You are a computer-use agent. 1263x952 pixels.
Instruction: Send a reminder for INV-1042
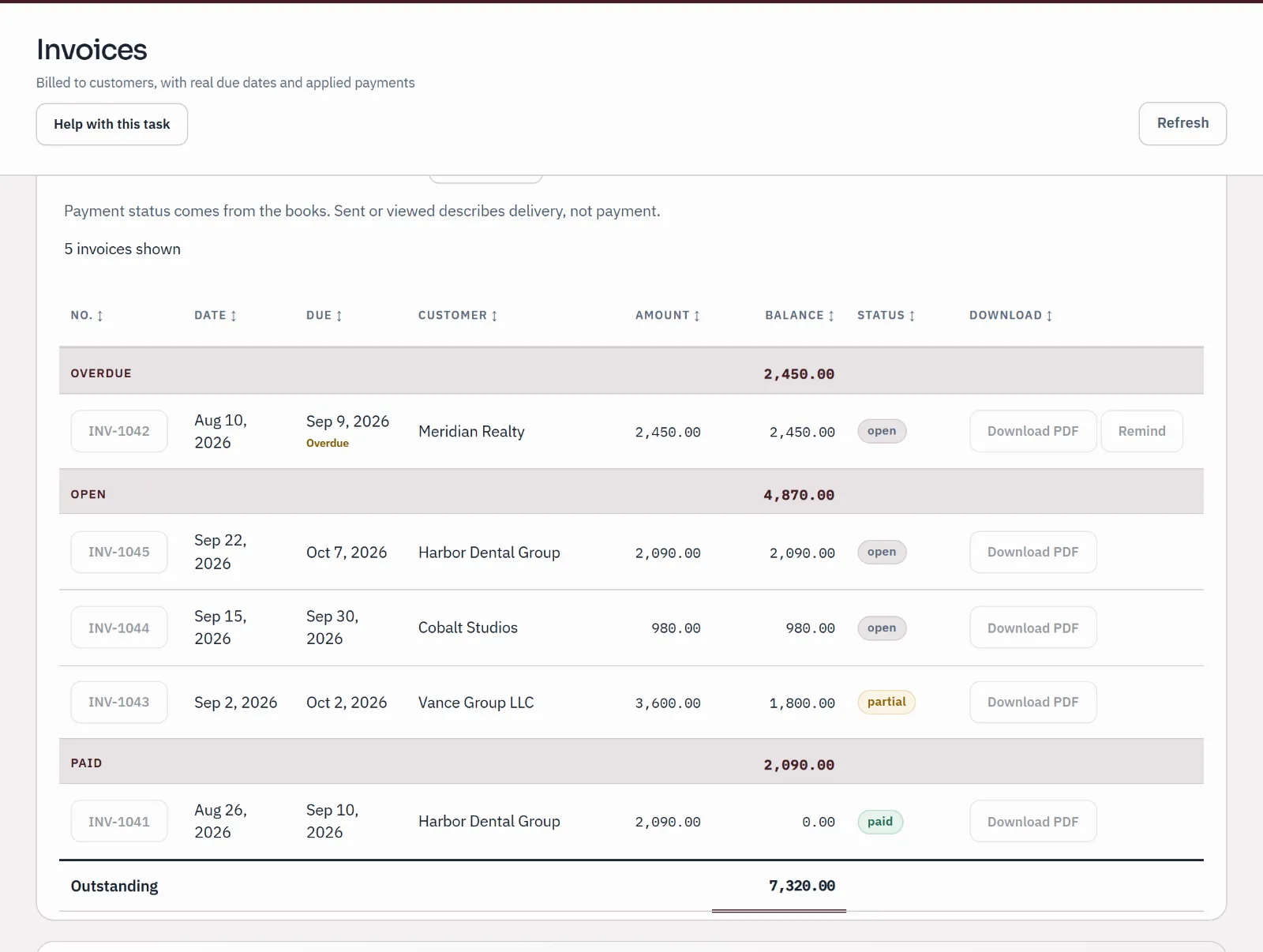click(1141, 431)
